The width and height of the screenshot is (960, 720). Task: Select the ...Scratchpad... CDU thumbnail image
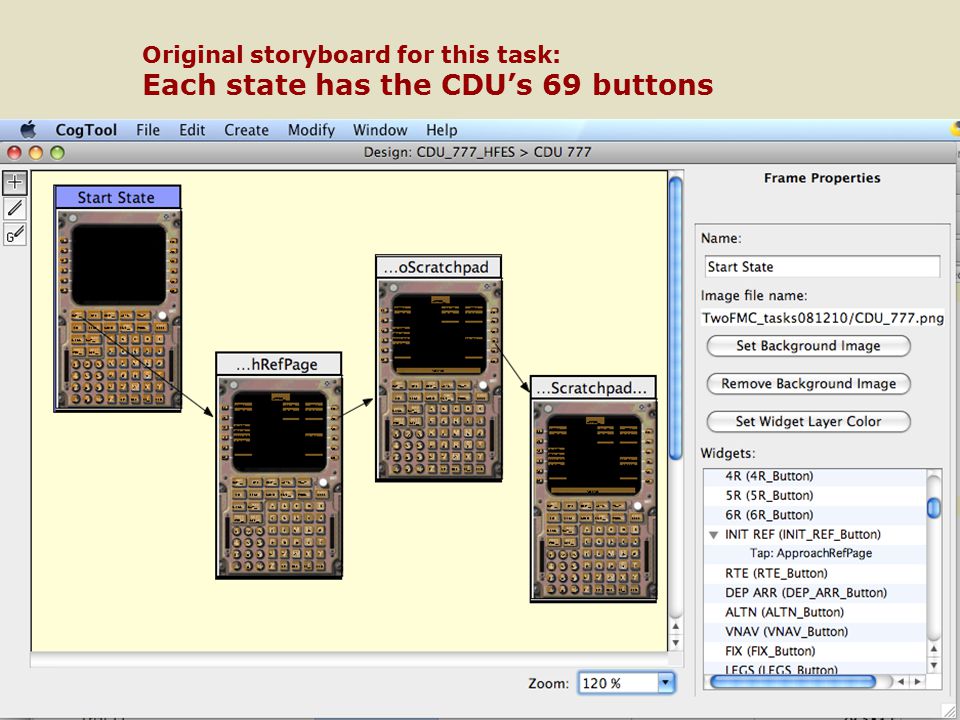(593, 500)
